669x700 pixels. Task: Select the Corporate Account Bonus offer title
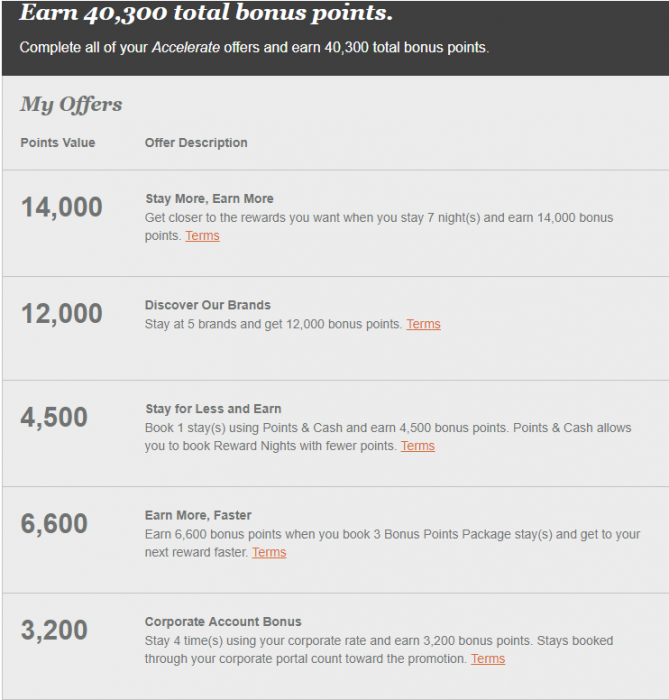(223, 622)
